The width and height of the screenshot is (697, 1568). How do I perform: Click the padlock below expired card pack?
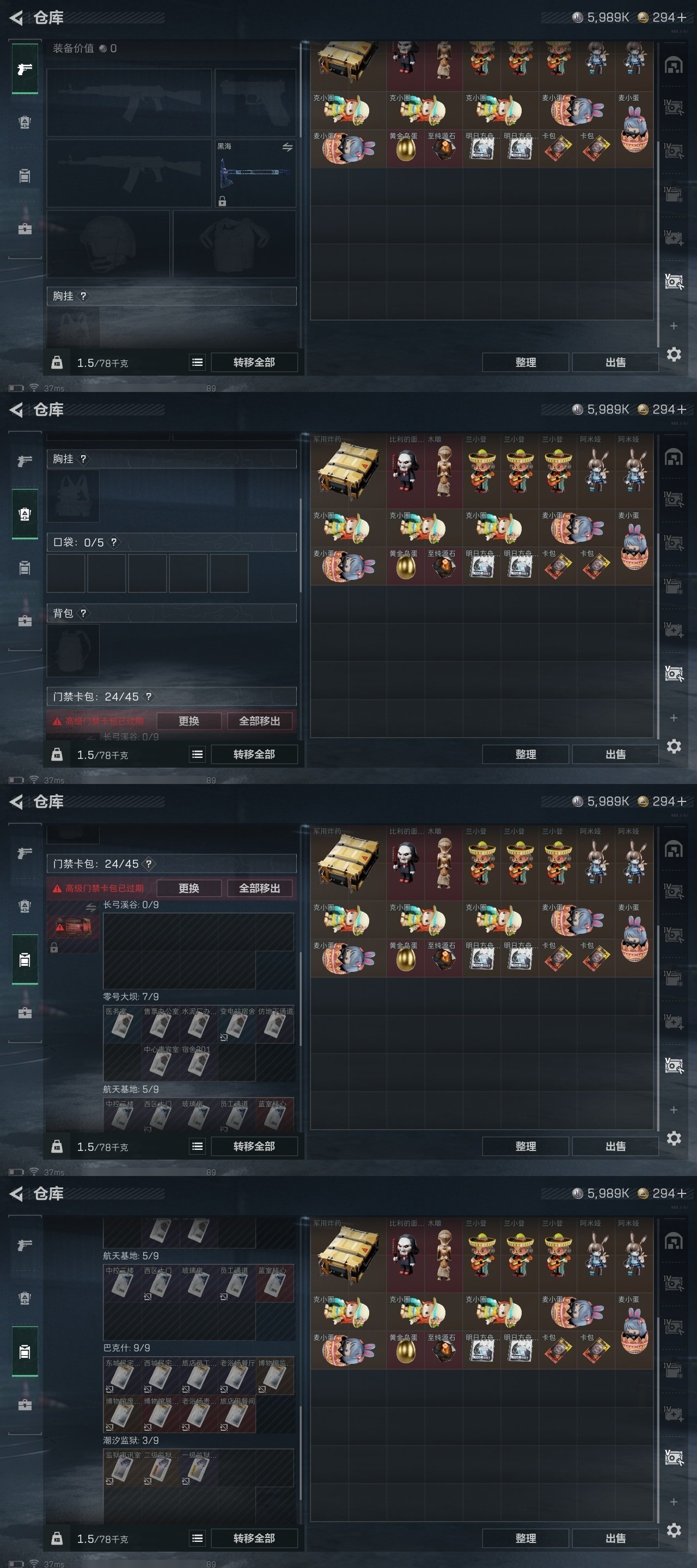[x=54, y=947]
